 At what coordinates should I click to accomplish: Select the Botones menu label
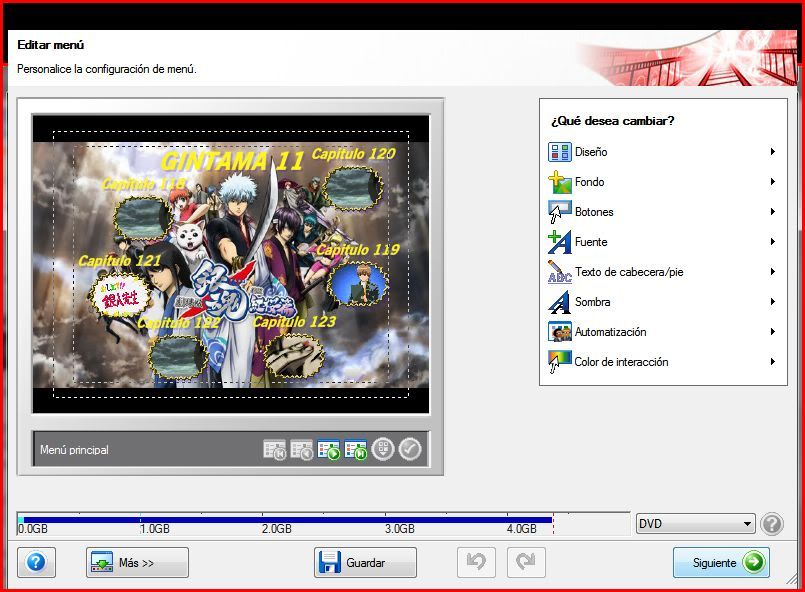point(594,212)
